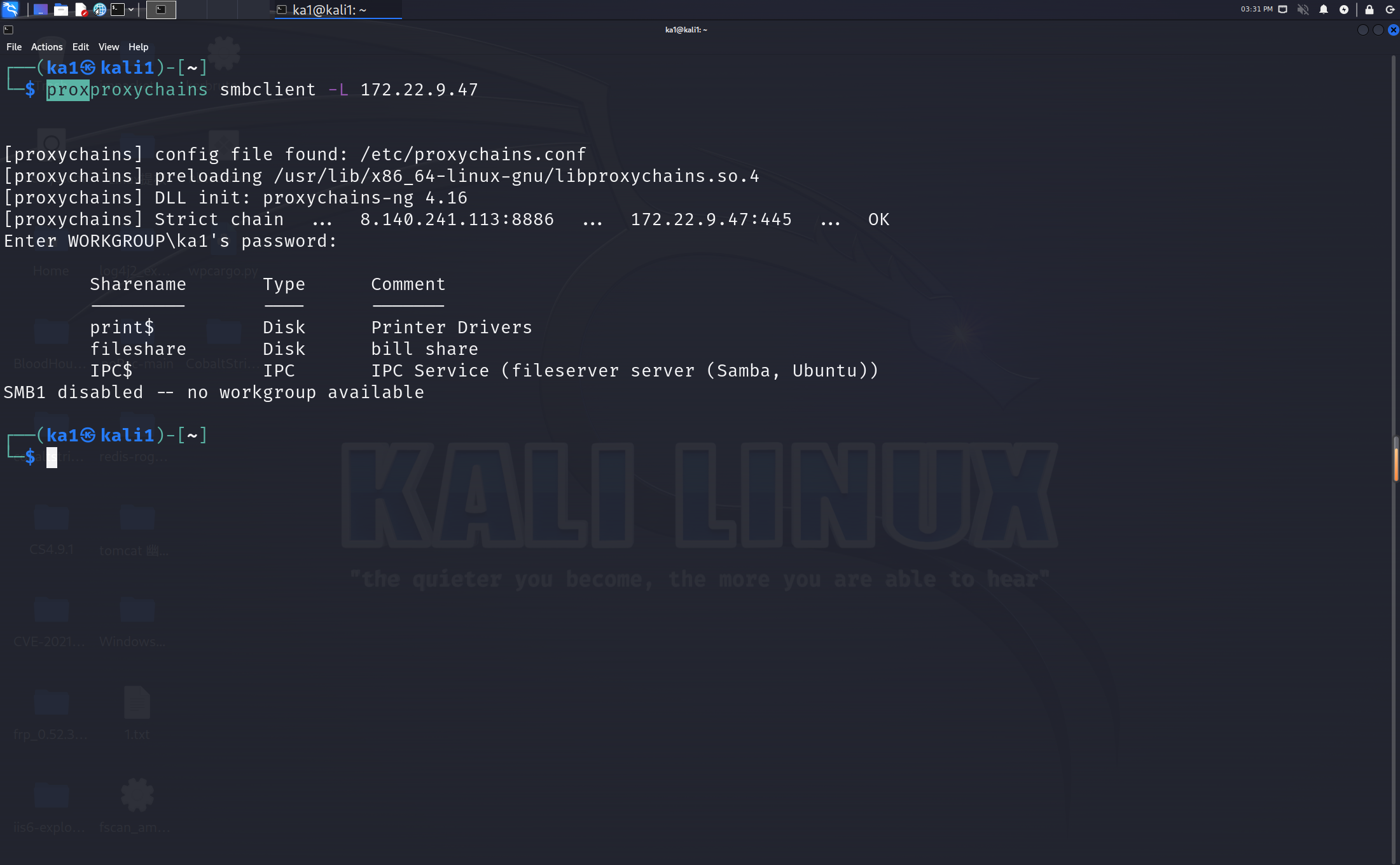Launch the web browser from the taskbar
The image size is (1400, 865).
tap(100, 10)
